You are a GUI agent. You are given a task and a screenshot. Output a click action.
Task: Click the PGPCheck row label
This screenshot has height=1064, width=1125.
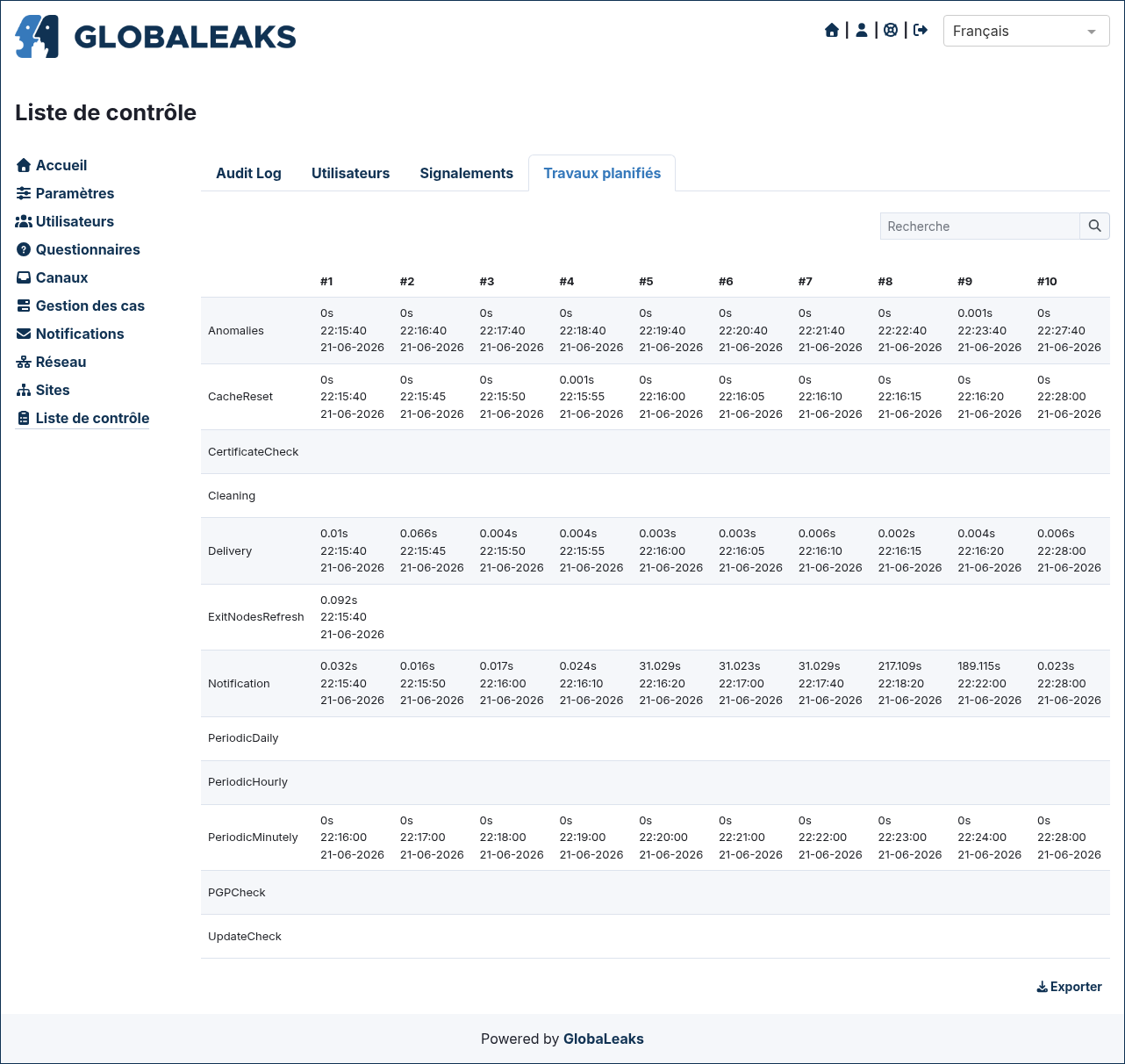click(x=237, y=893)
